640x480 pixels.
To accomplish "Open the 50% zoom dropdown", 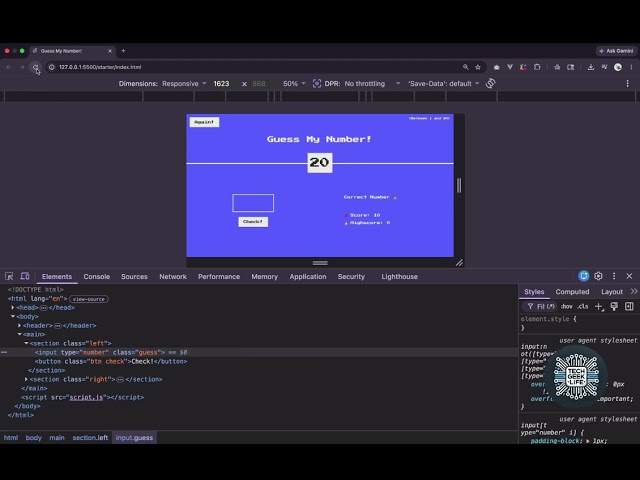I will coord(294,84).
